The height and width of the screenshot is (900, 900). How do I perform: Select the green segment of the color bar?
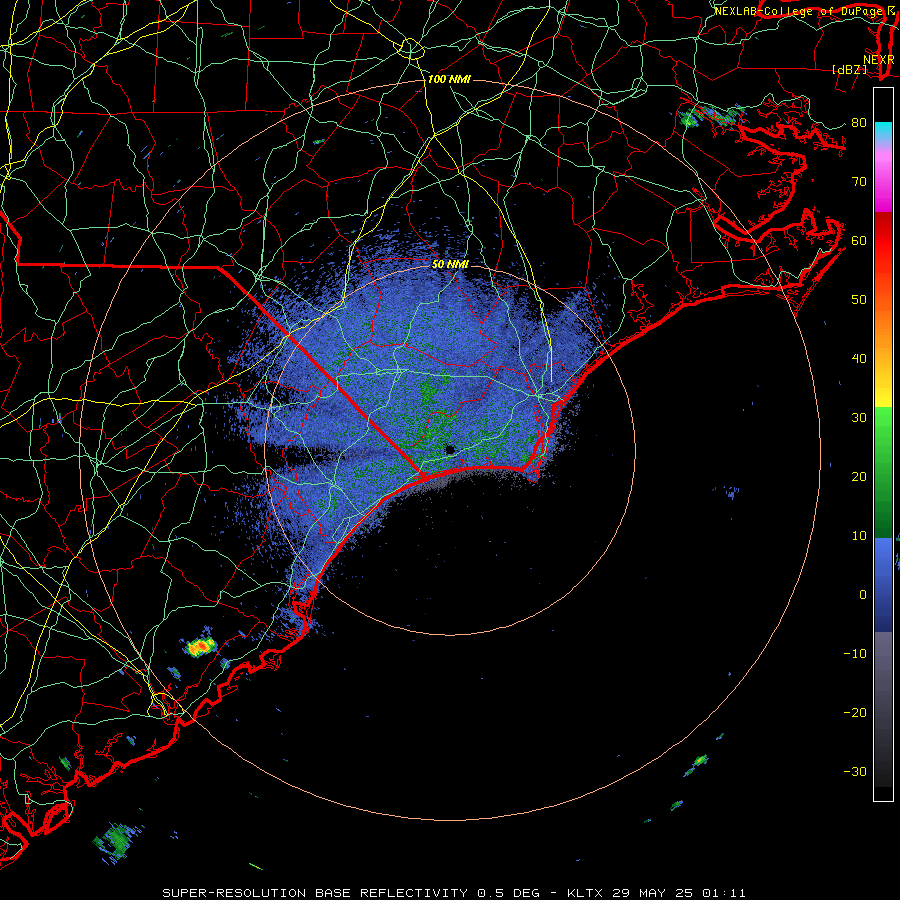(883, 472)
